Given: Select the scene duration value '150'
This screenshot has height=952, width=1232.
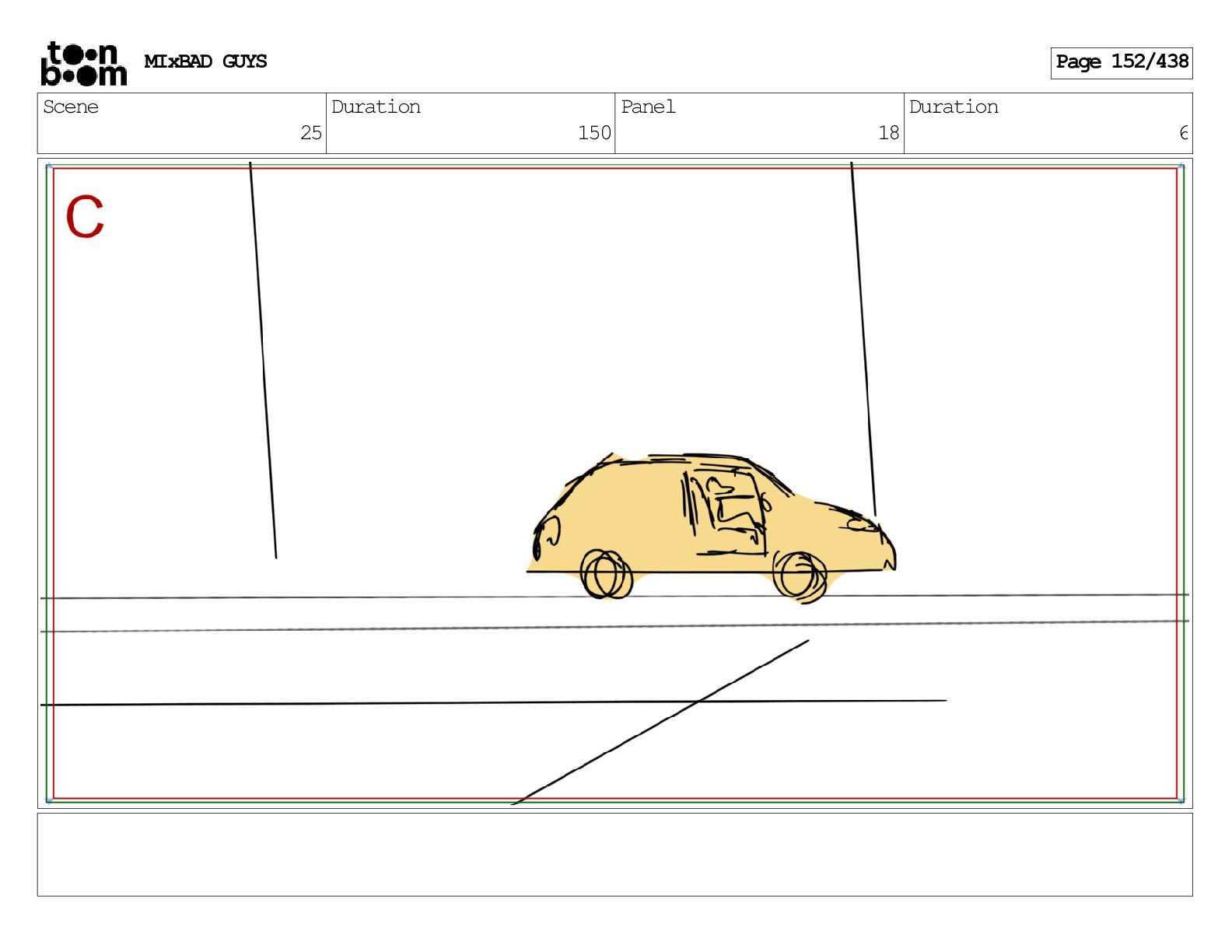Looking at the screenshot, I should tap(594, 133).
